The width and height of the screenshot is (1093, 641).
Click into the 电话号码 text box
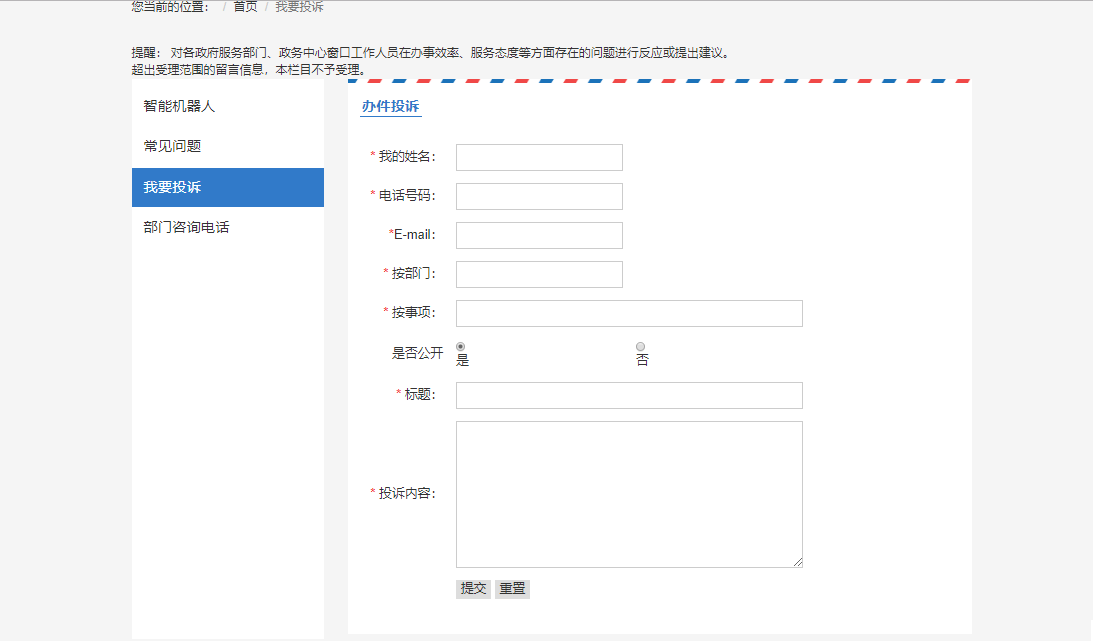tap(539, 196)
